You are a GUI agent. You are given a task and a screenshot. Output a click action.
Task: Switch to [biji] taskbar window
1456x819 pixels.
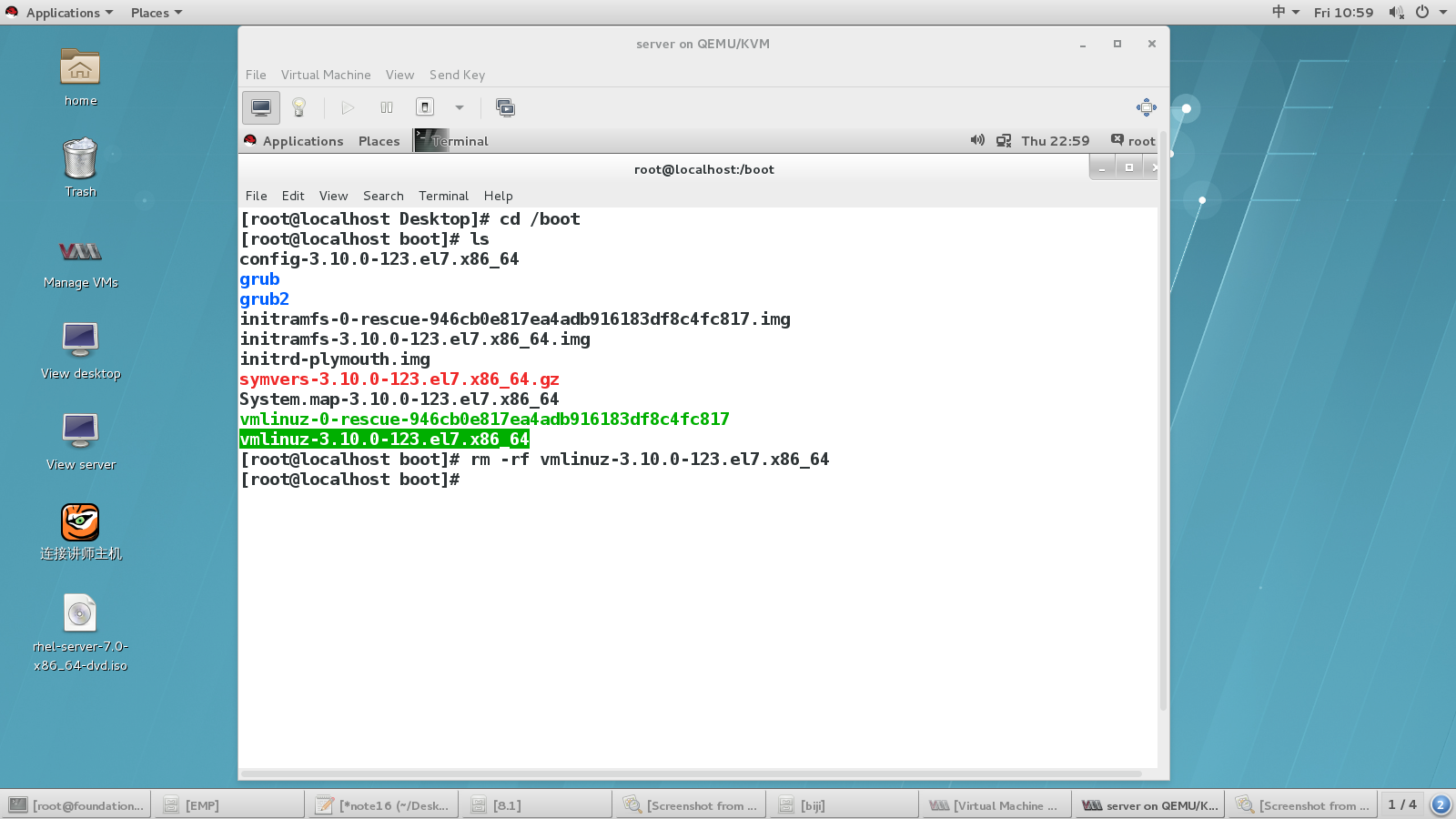coord(844,805)
